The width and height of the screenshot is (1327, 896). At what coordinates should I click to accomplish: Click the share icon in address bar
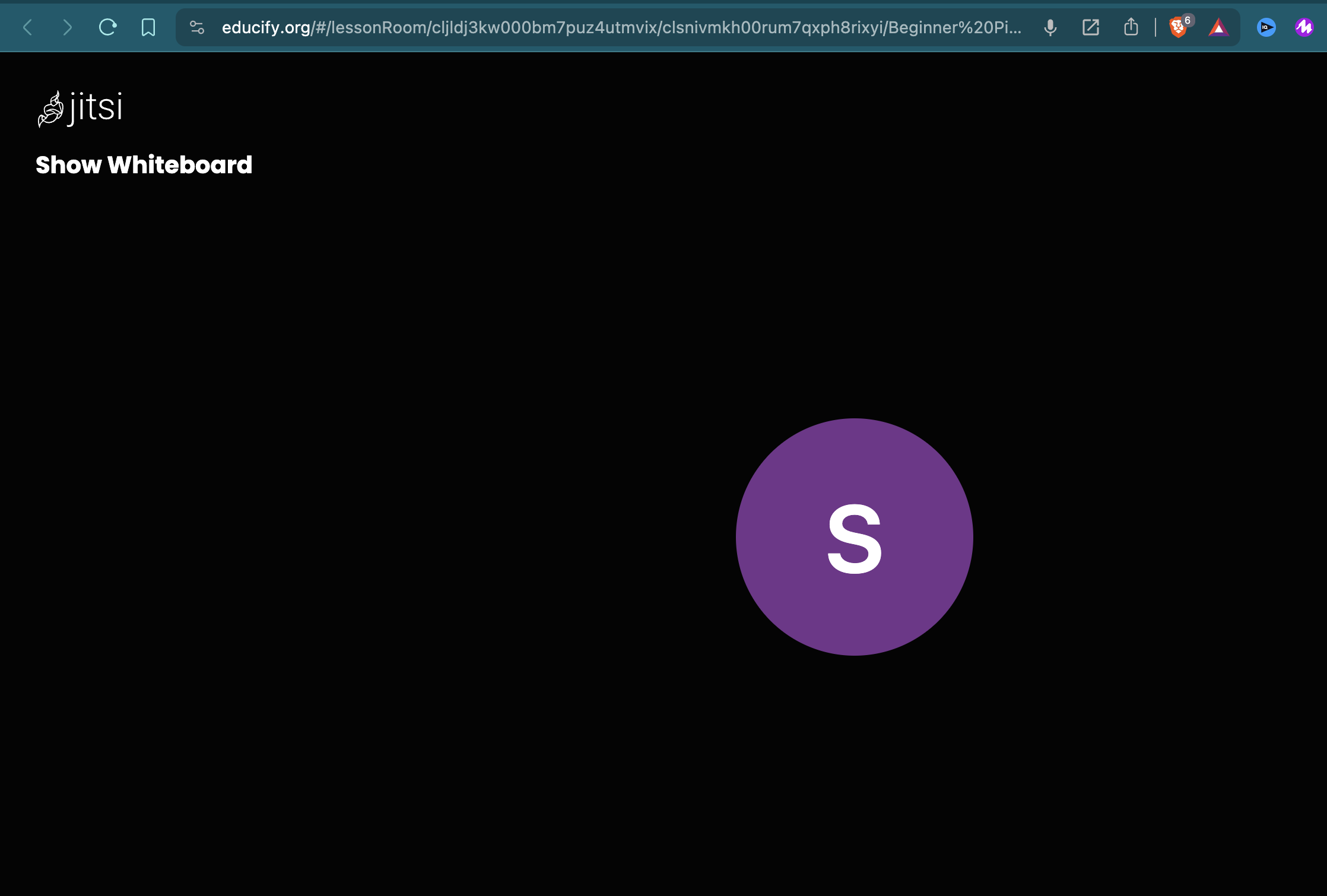click(1131, 27)
